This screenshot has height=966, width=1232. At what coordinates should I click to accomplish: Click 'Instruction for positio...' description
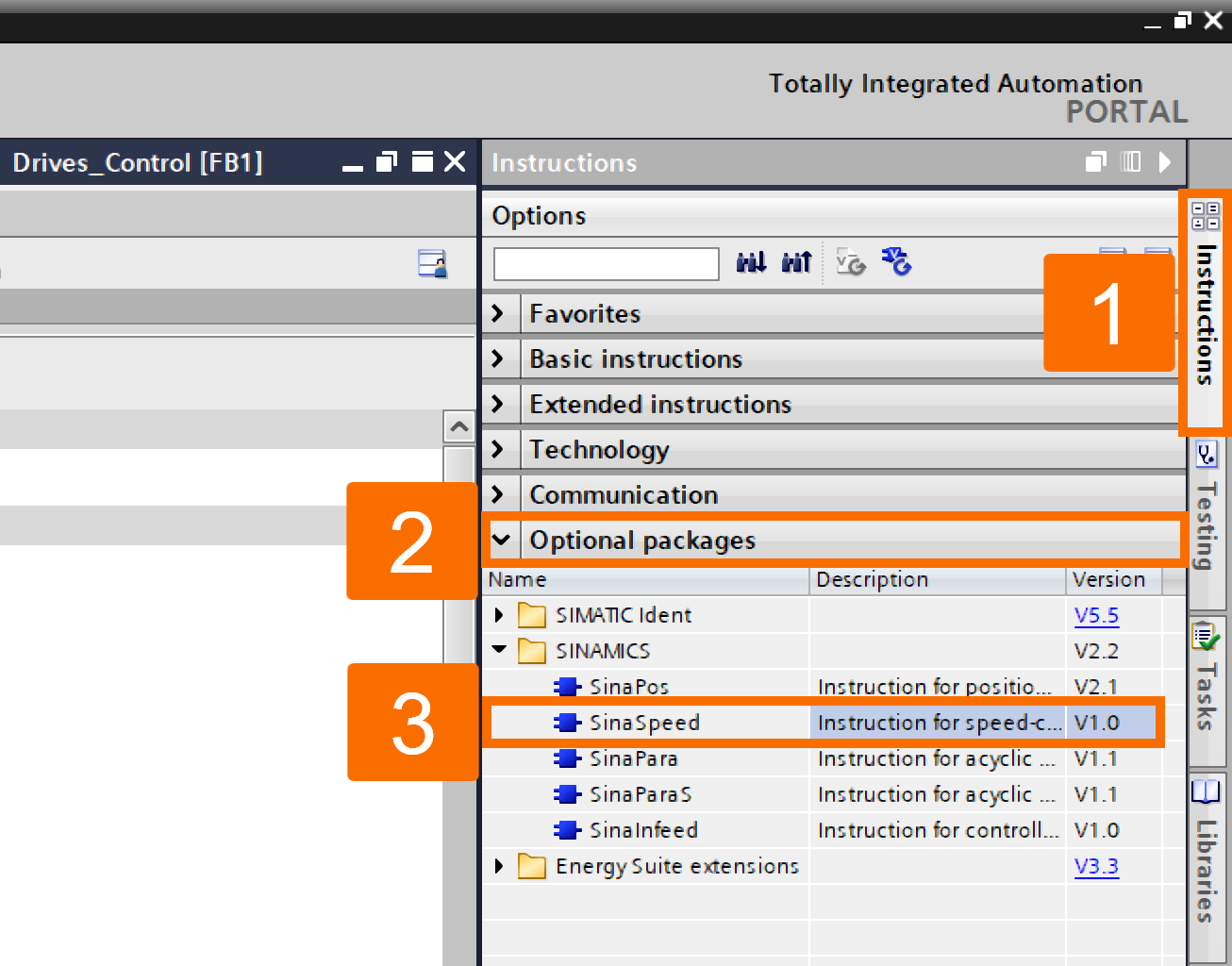pos(934,687)
